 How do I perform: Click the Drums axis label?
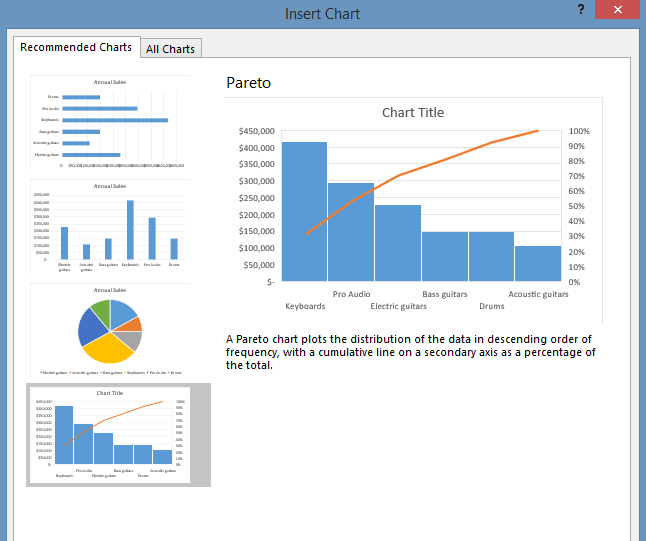tap(492, 306)
